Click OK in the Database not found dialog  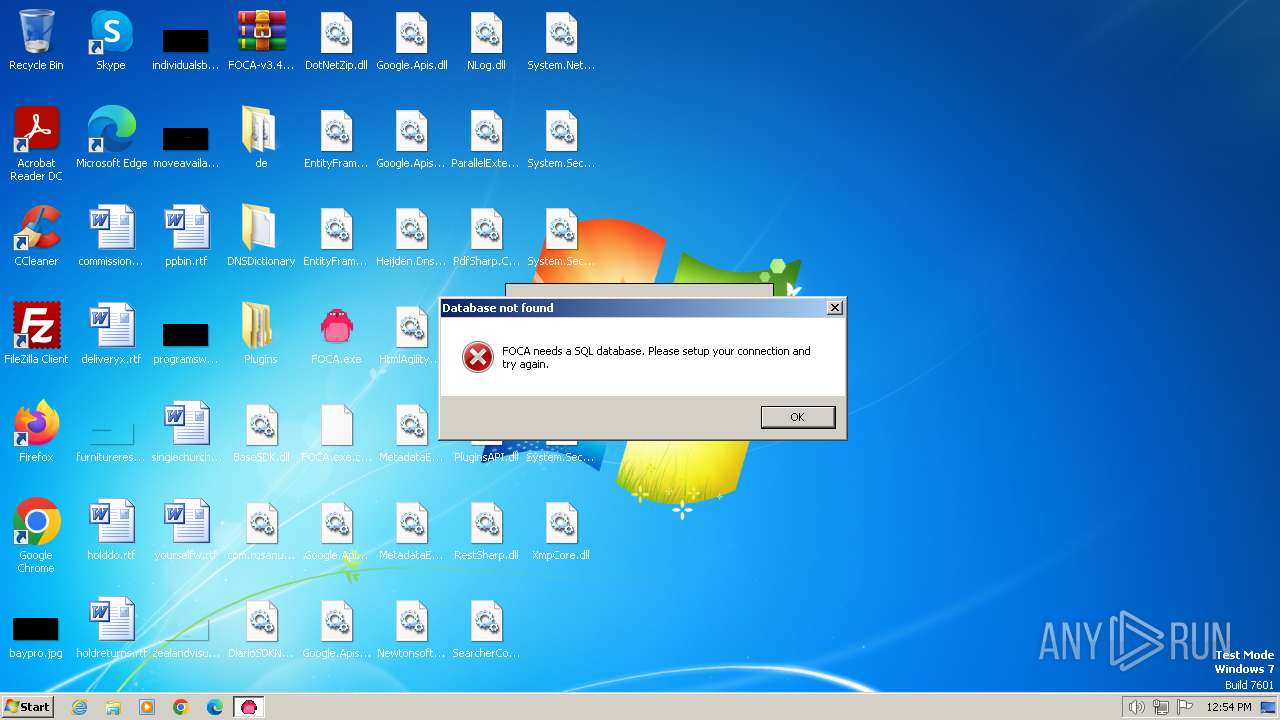tap(797, 417)
